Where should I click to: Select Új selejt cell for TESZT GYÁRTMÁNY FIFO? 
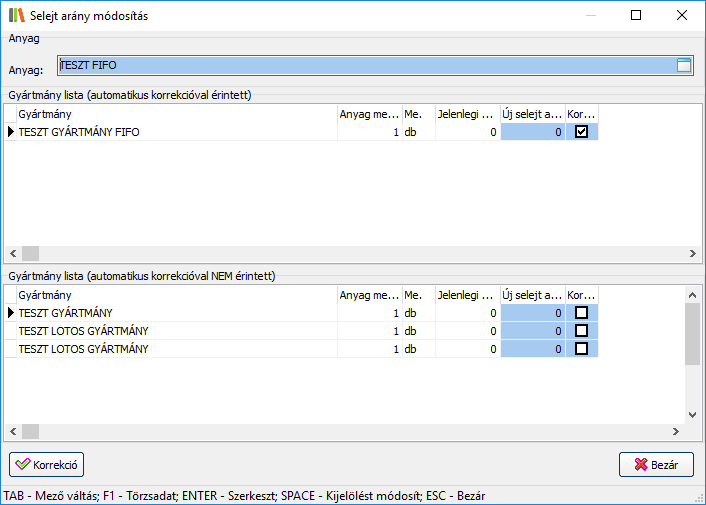pos(532,132)
